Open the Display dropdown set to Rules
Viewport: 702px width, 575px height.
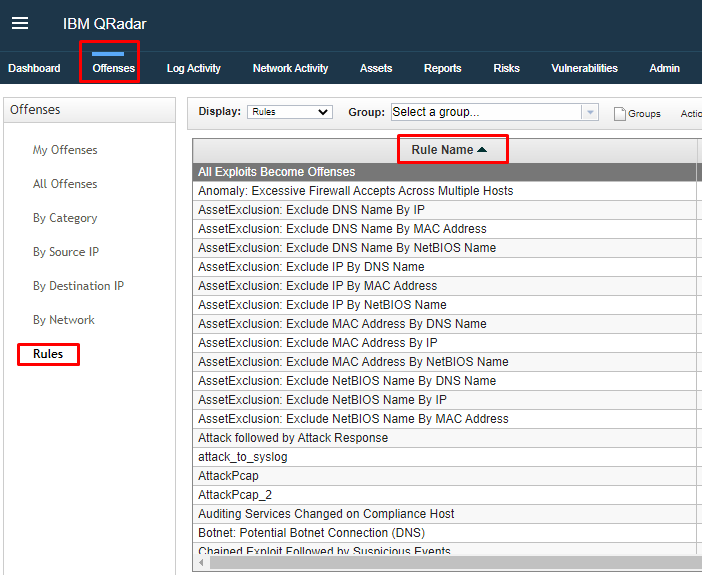click(x=289, y=112)
